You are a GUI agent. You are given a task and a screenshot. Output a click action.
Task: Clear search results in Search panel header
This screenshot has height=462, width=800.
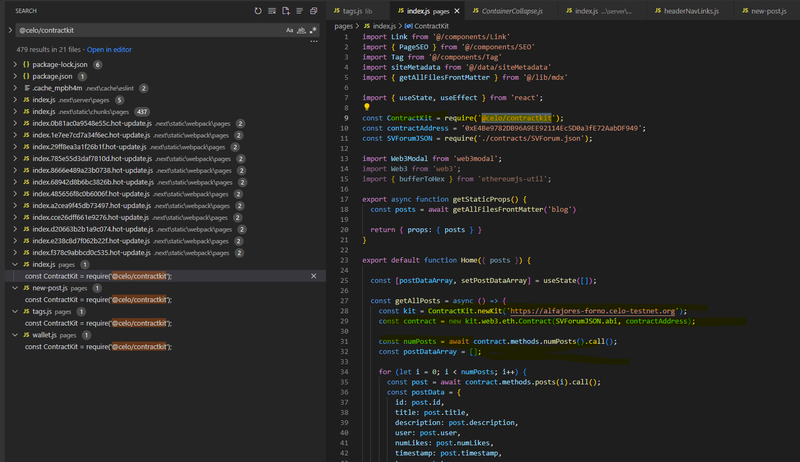coord(272,11)
